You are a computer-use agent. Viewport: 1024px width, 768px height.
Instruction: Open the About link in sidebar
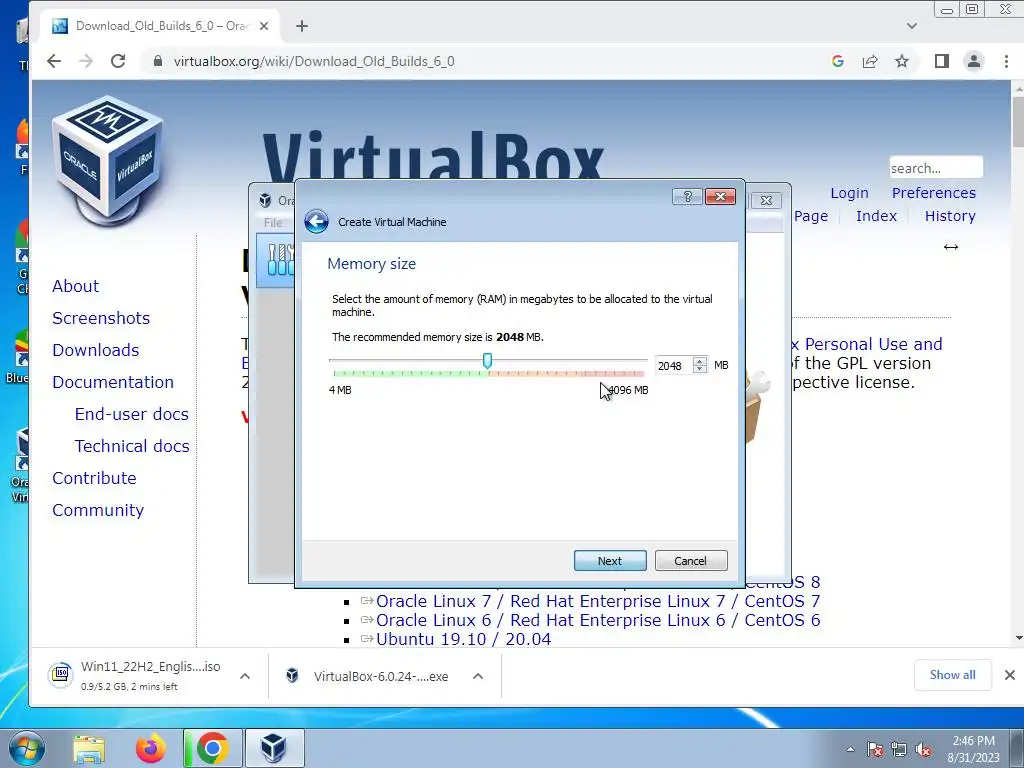click(76, 286)
